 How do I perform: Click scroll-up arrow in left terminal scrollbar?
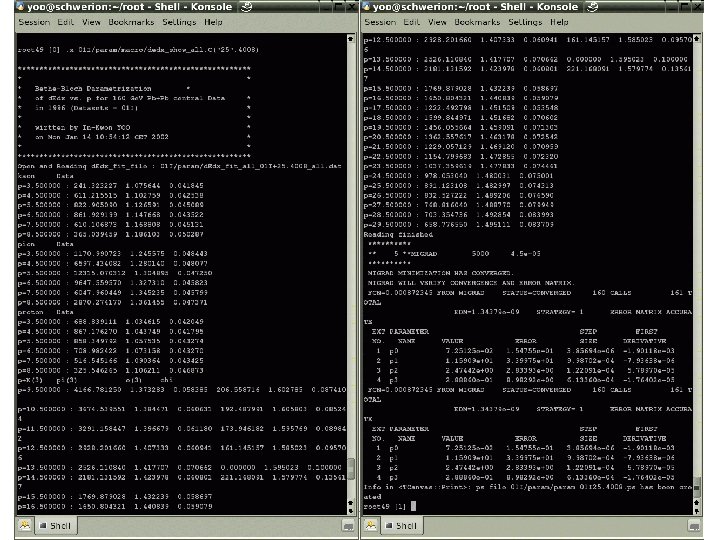351,39
